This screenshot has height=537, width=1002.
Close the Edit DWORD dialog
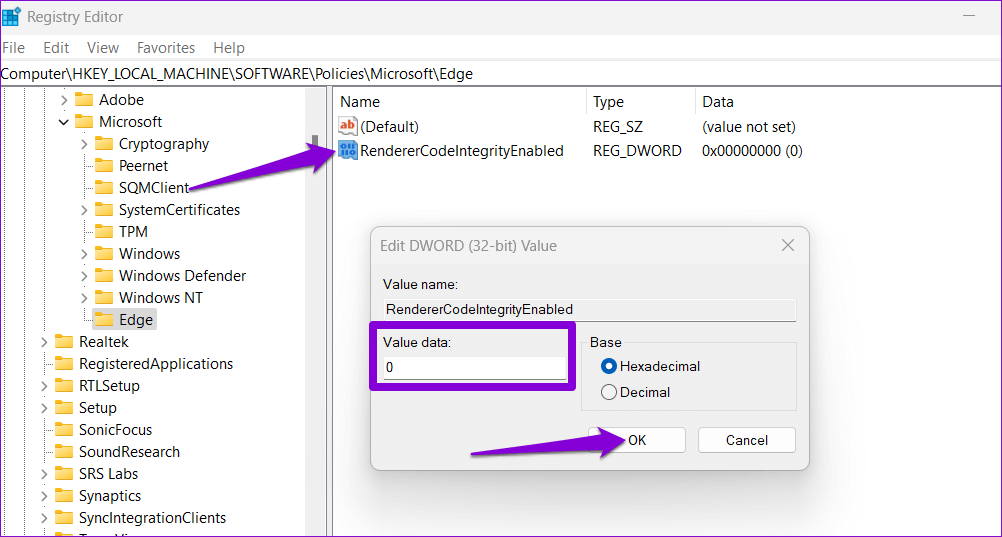[x=787, y=245]
